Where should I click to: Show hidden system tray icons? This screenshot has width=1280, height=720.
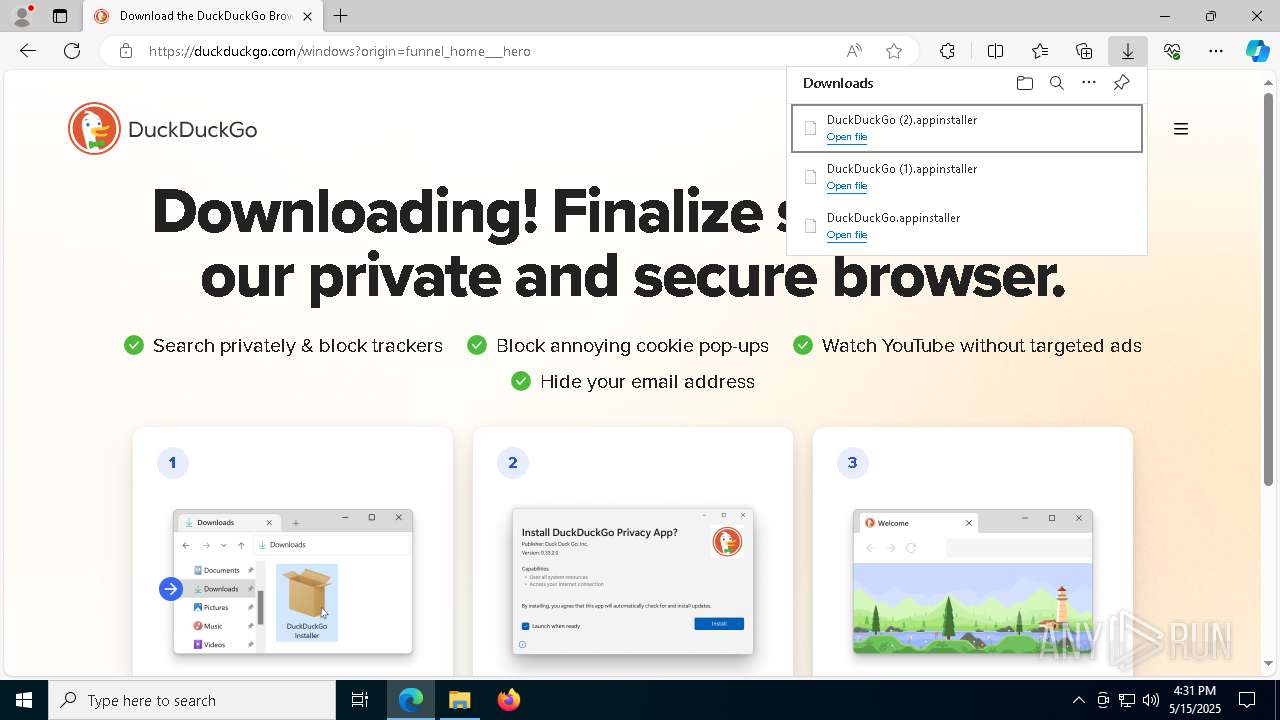1078,700
